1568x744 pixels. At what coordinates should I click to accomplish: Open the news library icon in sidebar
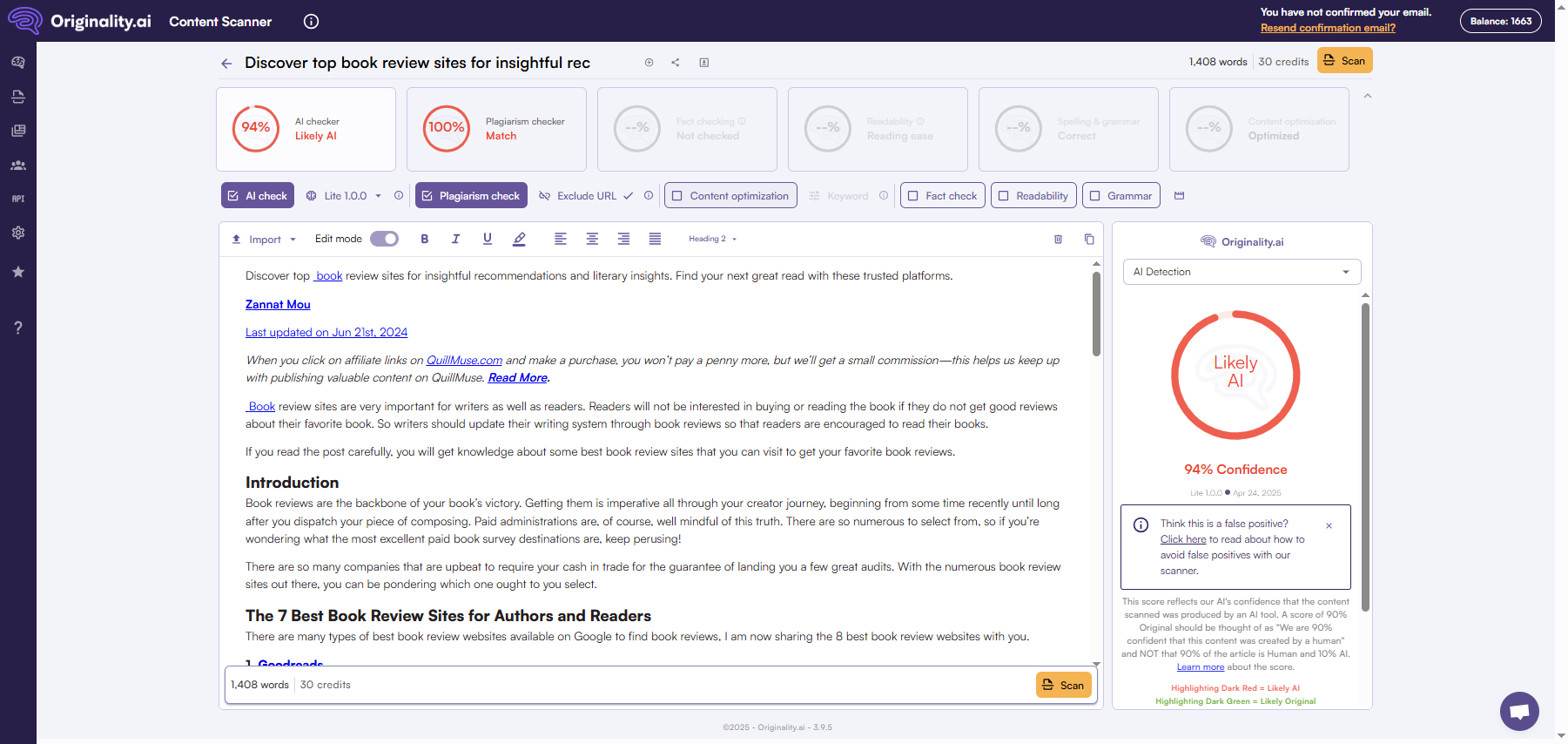[x=18, y=131]
